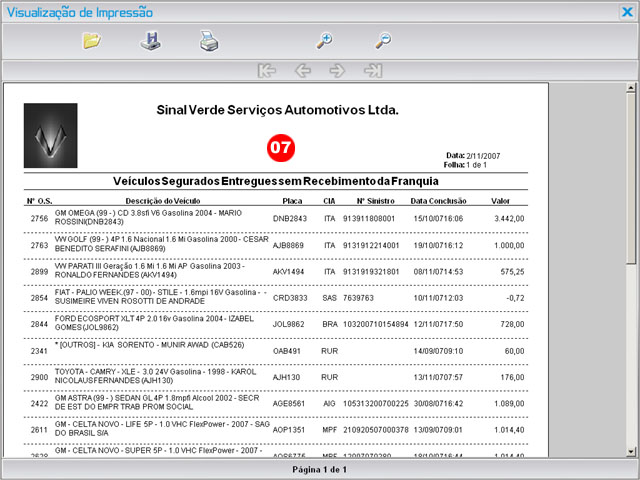Image resolution: width=640 pixels, height=480 pixels.
Task: Open a file with the folder icon
Action: coord(92,41)
